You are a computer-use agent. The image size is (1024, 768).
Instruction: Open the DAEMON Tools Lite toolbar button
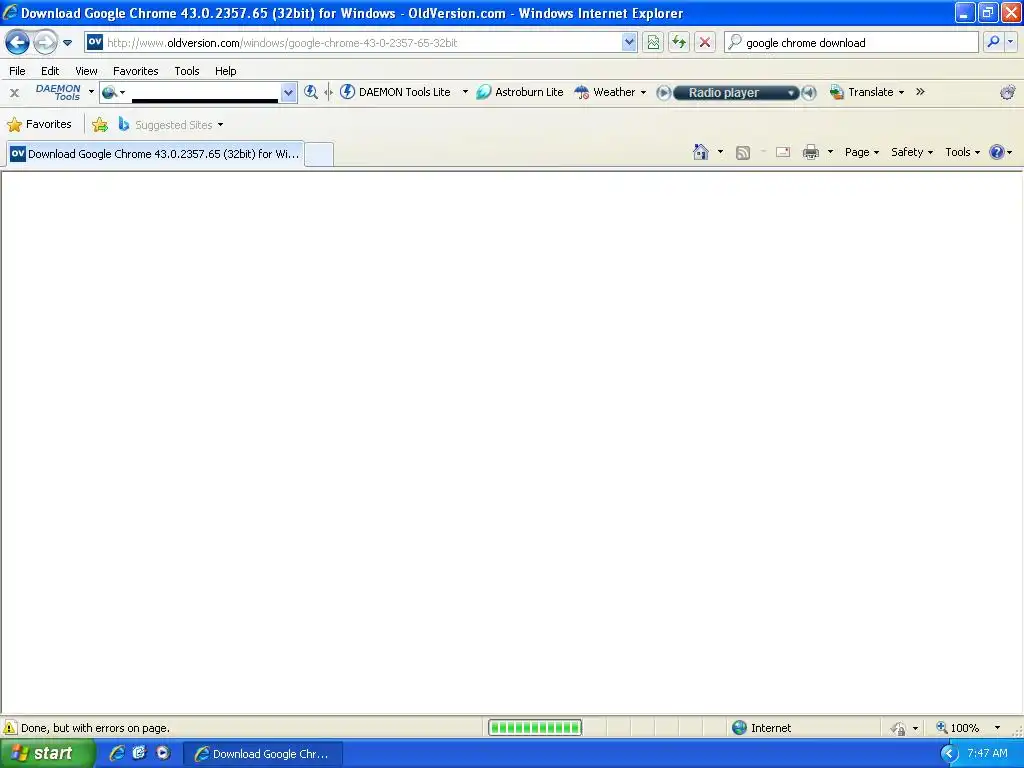coord(396,92)
